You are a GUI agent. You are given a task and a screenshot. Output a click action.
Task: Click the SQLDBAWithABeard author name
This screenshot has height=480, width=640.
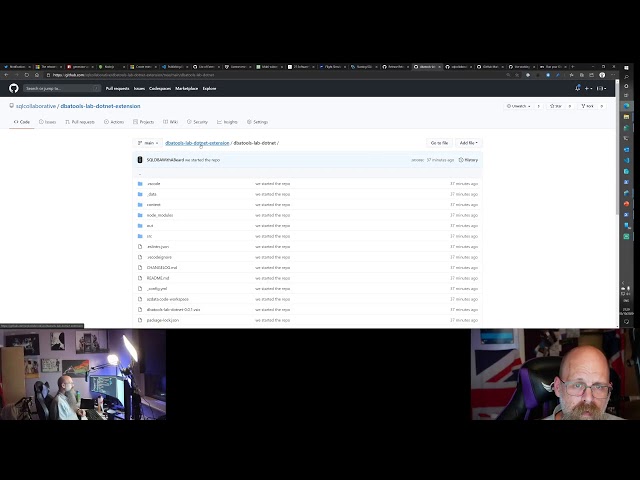point(165,160)
